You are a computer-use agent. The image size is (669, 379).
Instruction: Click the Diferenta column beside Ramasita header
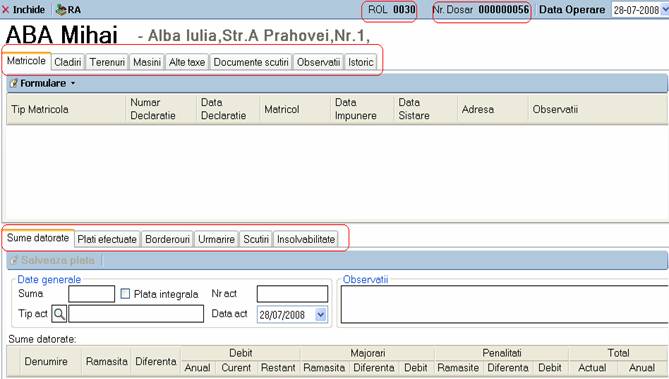pos(156,361)
